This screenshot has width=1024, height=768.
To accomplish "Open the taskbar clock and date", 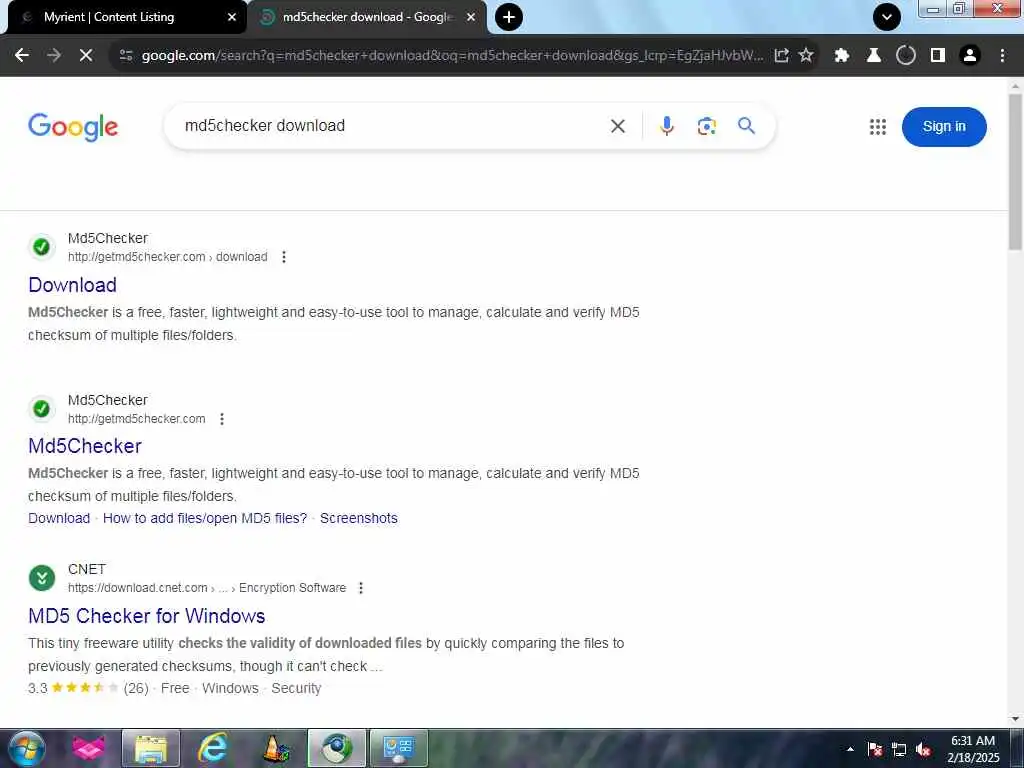I will pyautogui.click(x=973, y=749).
